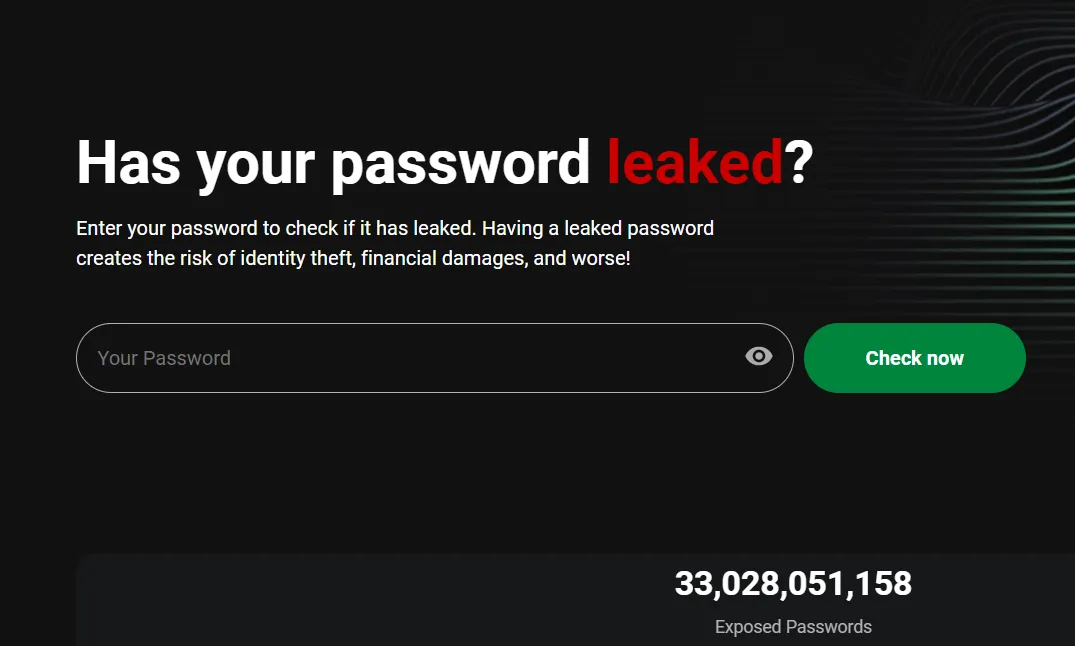Toggle password visibility with the eye icon
The width and height of the screenshot is (1075, 646).
tap(758, 357)
